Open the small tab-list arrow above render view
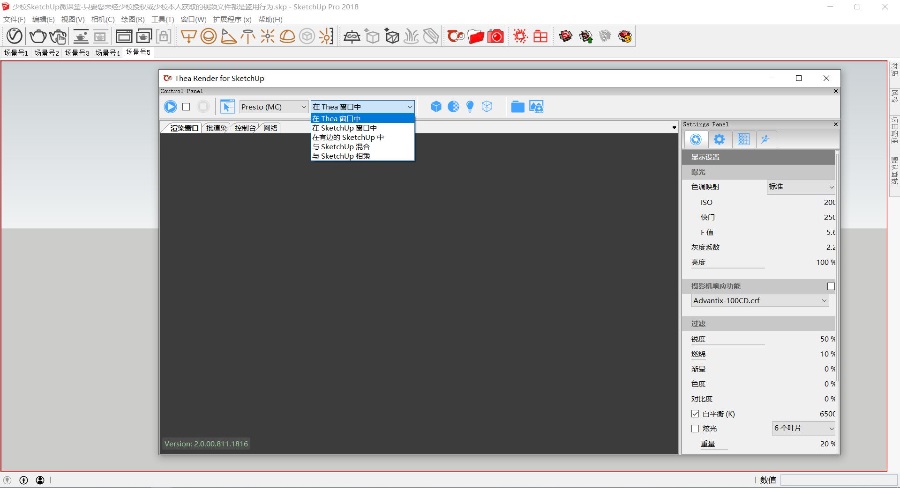This screenshot has height=488, width=900. [674, 127]
